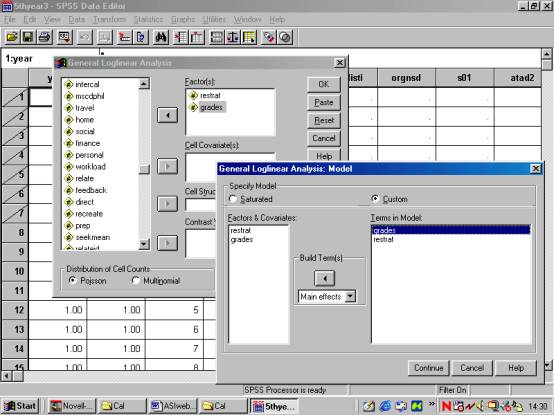The height and width of the screenshot is (415, 554).
Task: Click the variable list scroll-up arrow
Action: pos(144,84)
